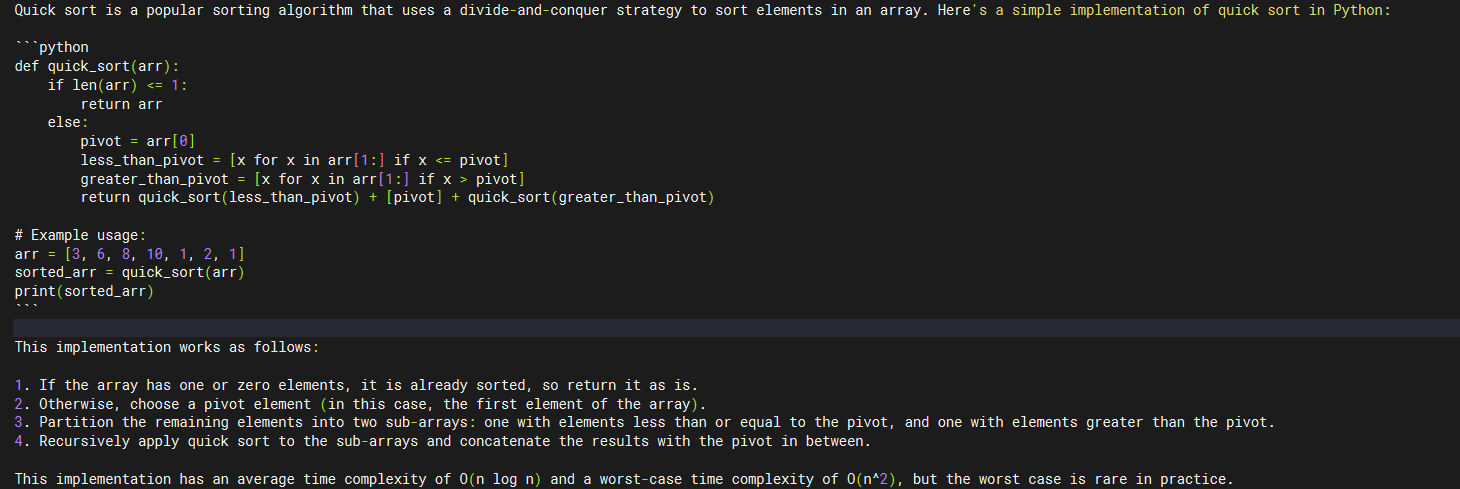Click the 'pivot = arr[0]' assignment

pos(143,141)
